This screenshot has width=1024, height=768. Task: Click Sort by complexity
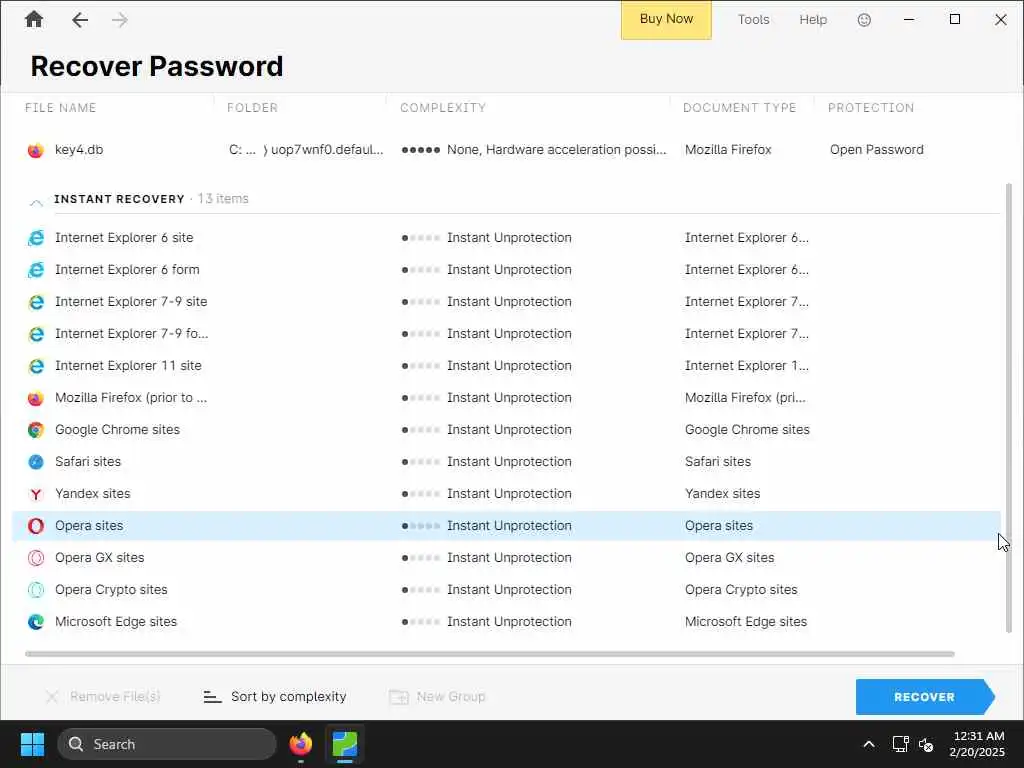pyautogui.click(x=289, y=697)
